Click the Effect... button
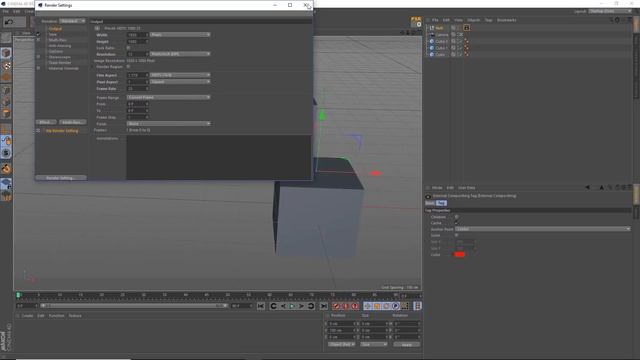 click(46, 122)
